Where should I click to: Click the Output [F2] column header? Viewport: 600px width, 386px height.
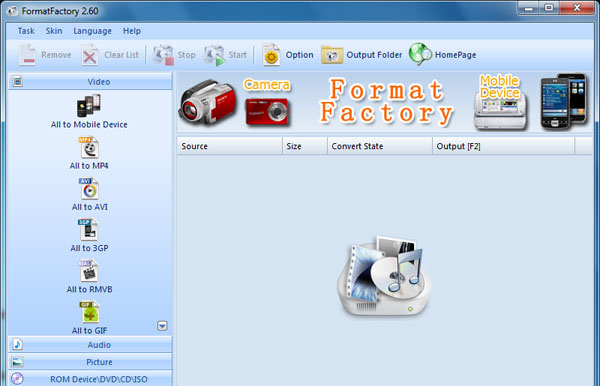pyautogui.click(x=503, y=146)
